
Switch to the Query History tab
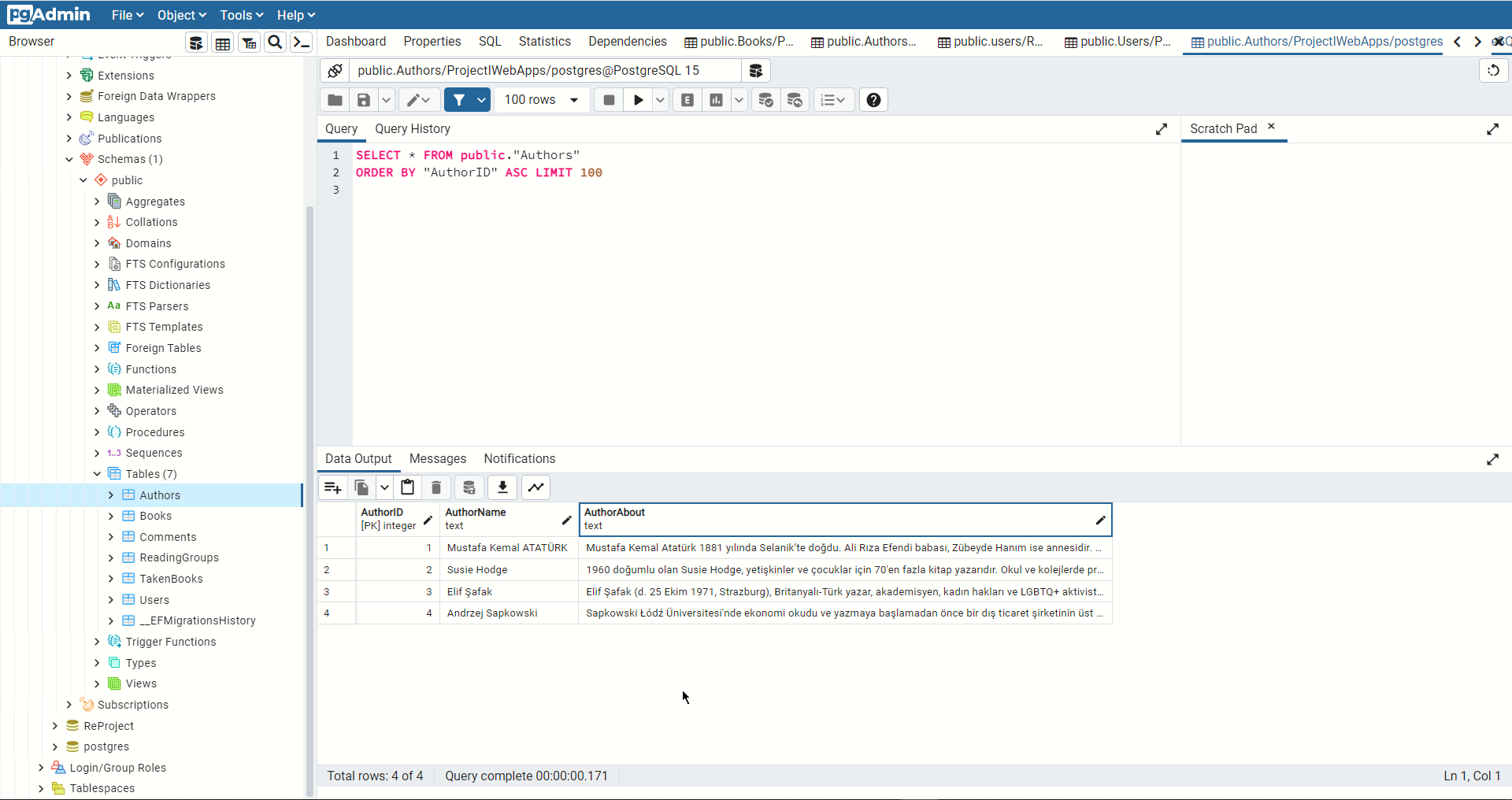(413, 129)
